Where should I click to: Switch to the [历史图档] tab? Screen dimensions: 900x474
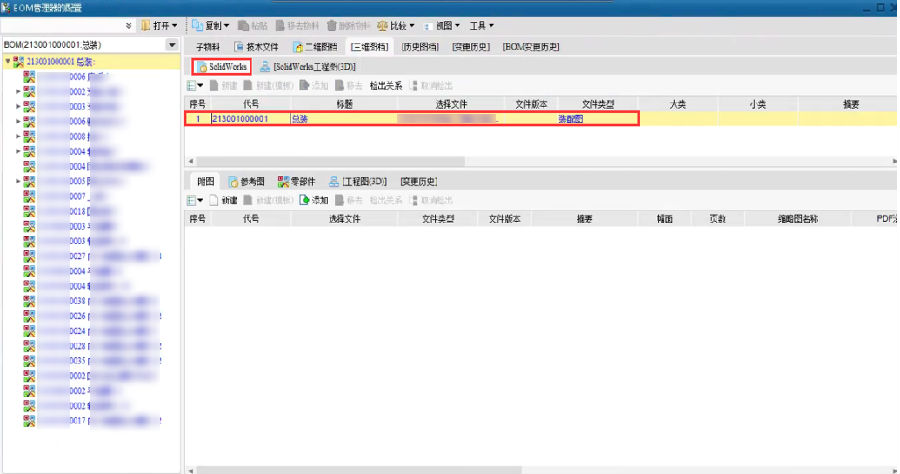pyautogui.click(x=420, y=47)
